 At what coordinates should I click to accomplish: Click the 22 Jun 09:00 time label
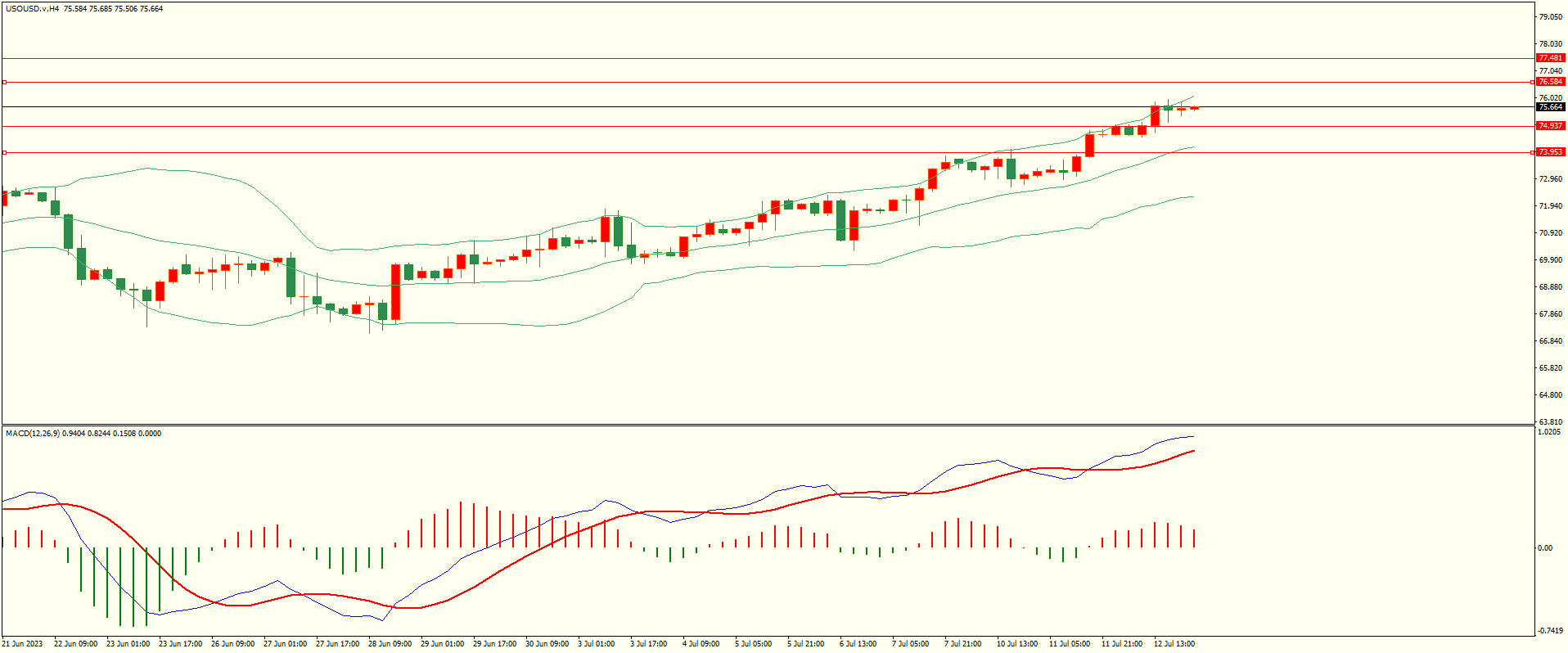click(x=75, y=644)
